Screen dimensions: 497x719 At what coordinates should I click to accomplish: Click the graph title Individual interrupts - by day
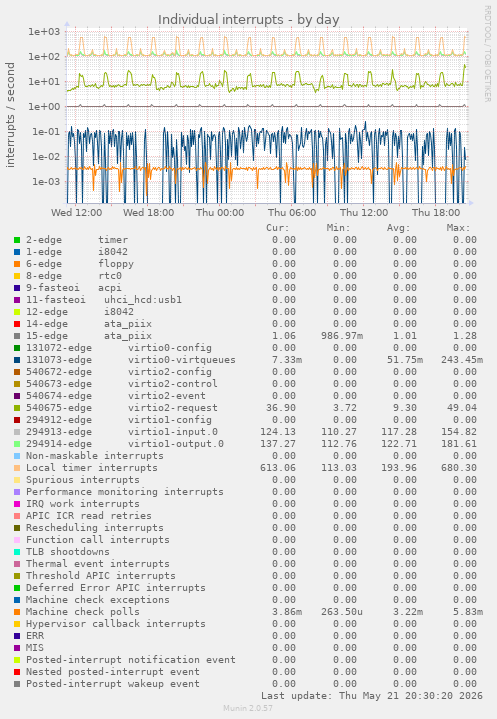[248, 20]
